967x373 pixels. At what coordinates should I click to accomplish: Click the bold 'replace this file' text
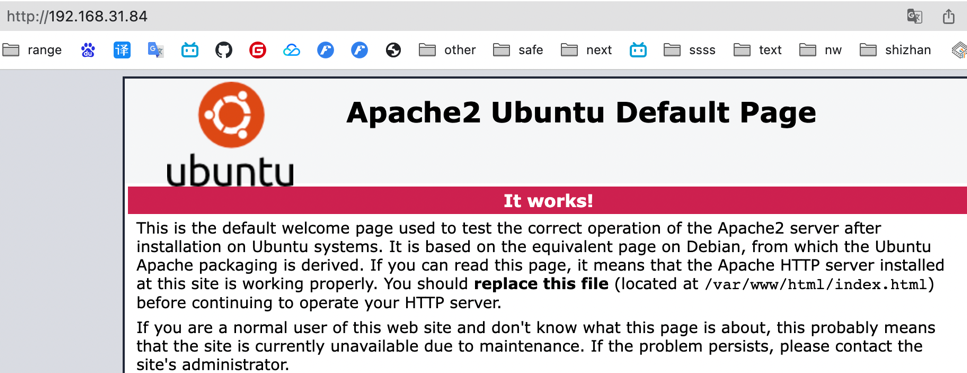541,285
